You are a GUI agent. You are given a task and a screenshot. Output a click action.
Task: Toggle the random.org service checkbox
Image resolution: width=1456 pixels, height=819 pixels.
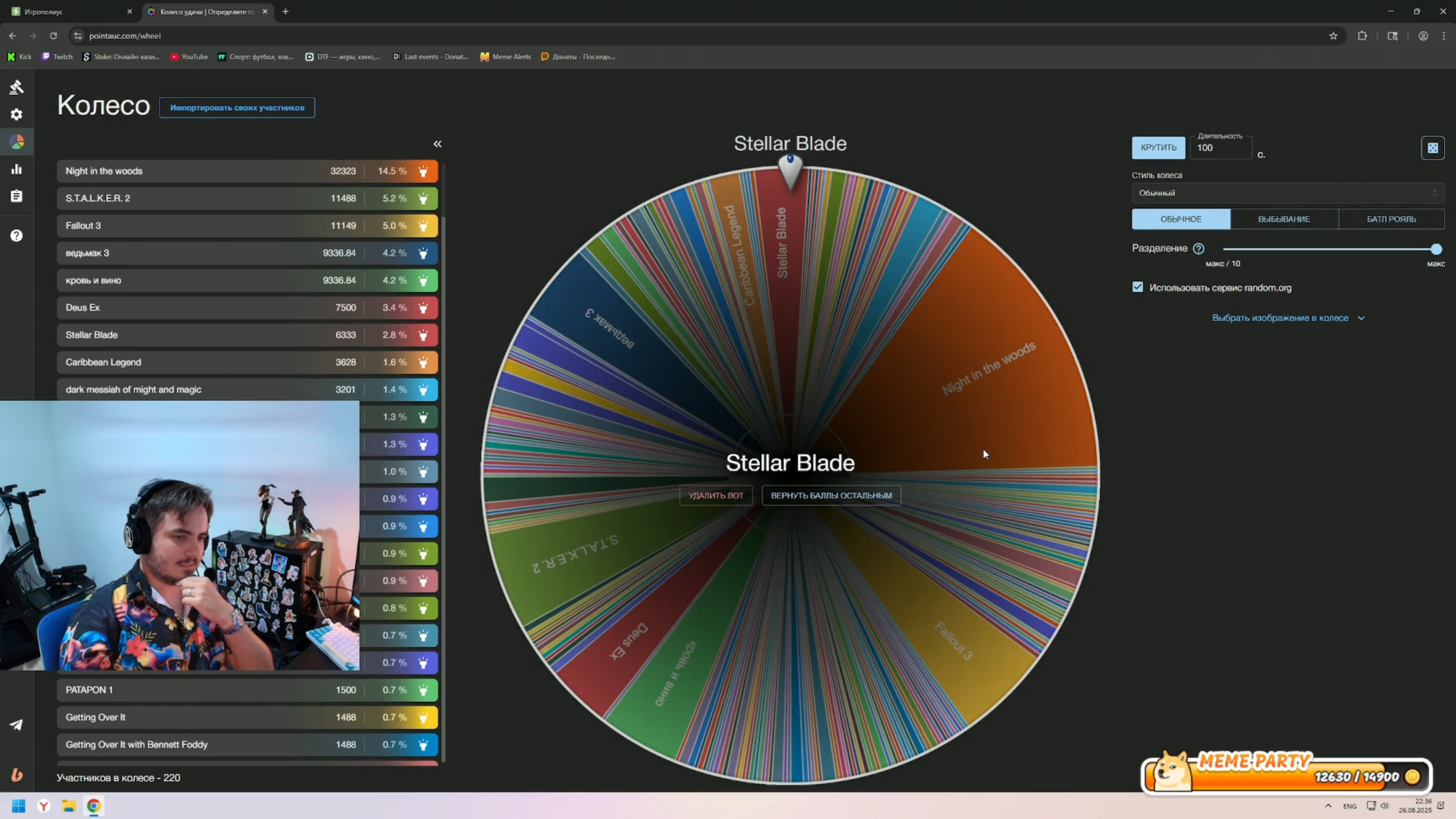click(1137, 288)
